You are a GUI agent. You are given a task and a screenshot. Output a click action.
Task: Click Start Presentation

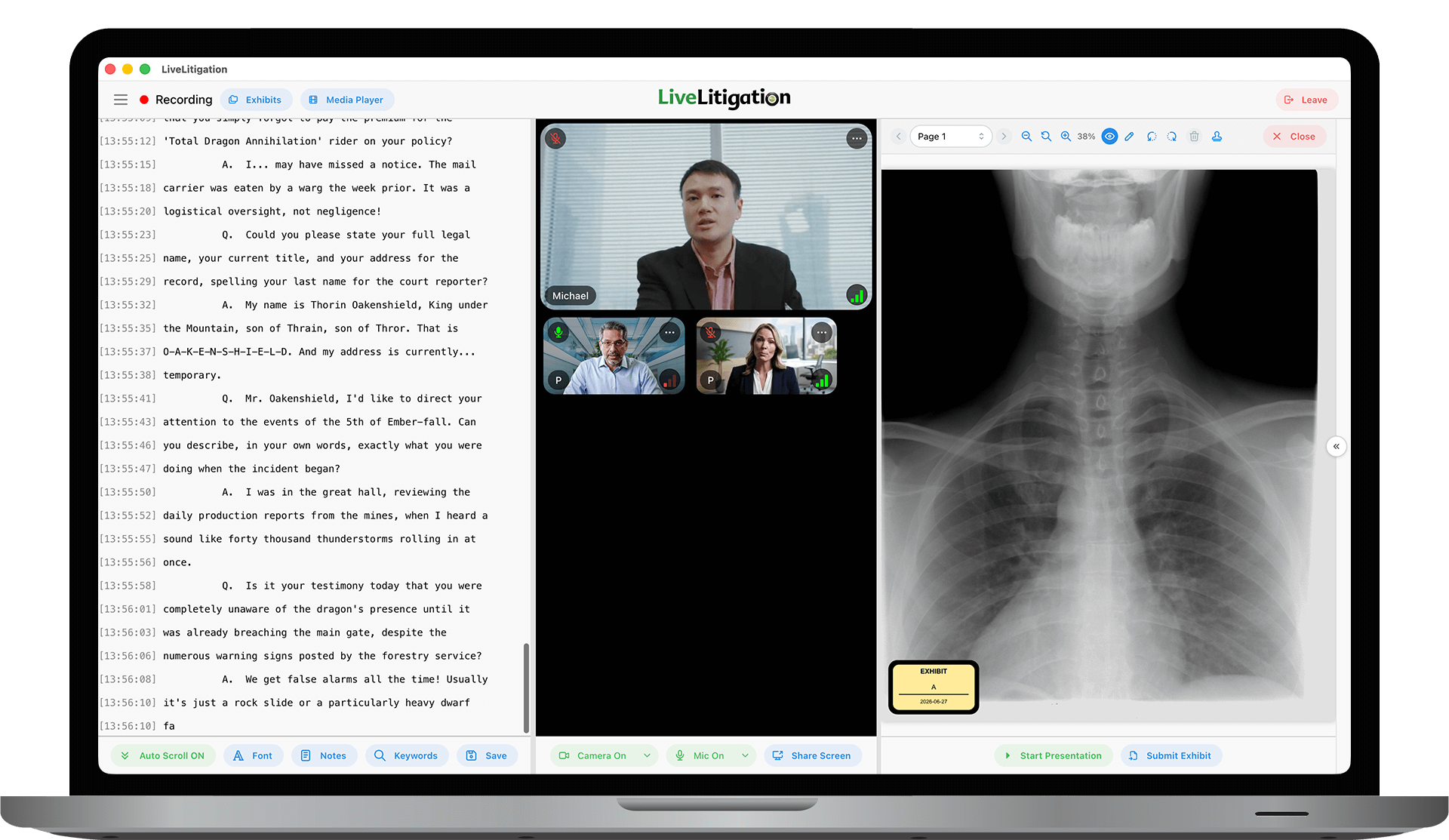(1053, 755)
